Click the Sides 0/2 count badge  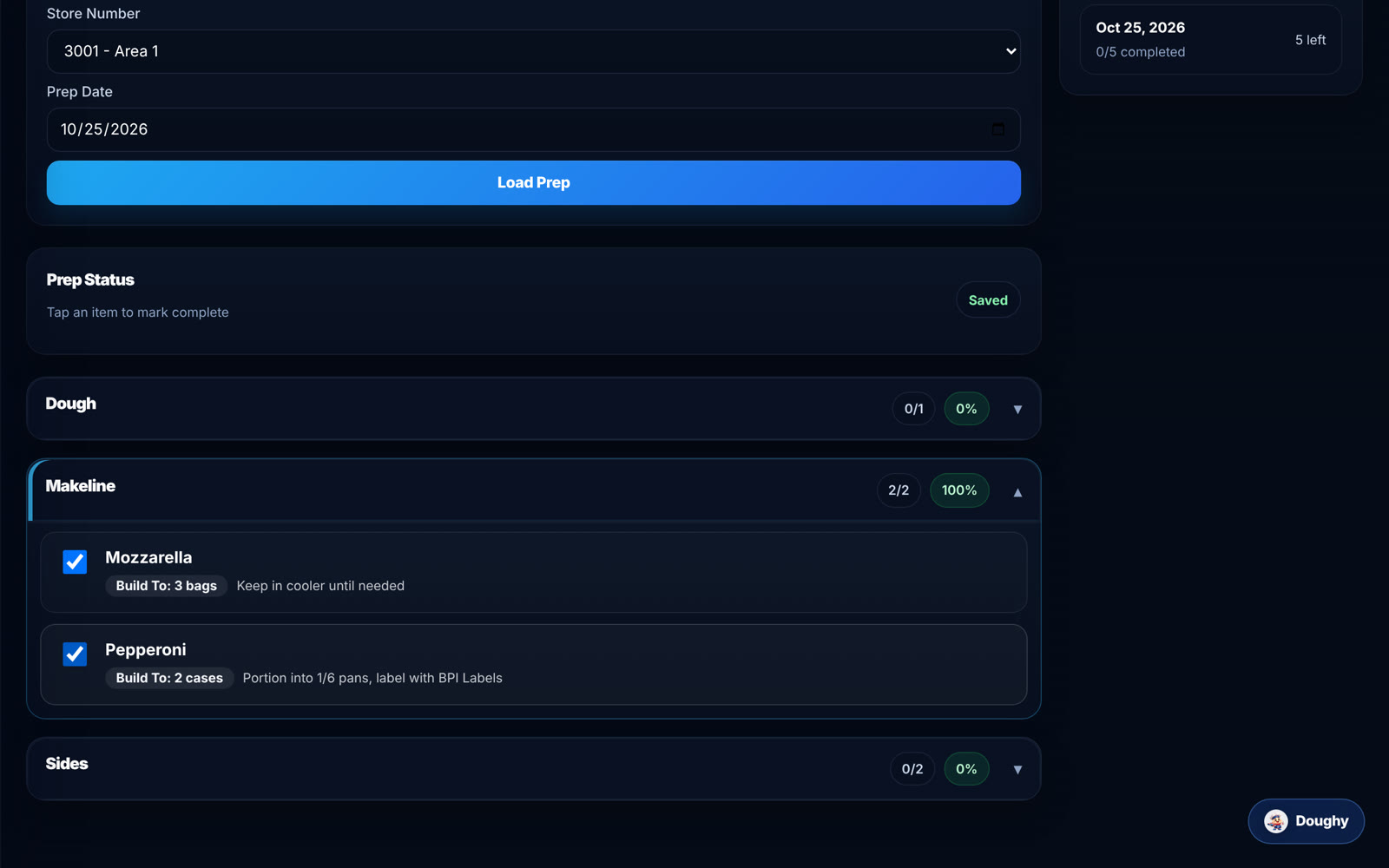(x=912, y=769)
